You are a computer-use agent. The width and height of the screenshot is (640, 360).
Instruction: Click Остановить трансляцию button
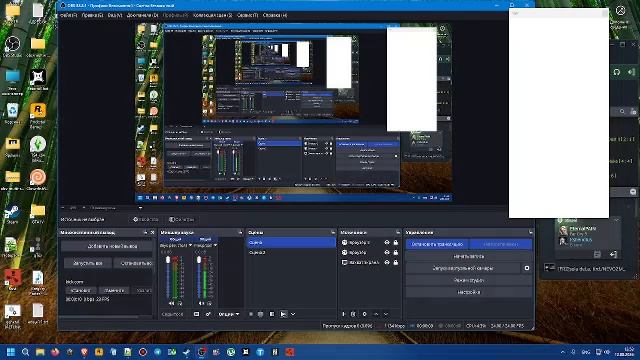pyautogui.click(x=437, y=244)
